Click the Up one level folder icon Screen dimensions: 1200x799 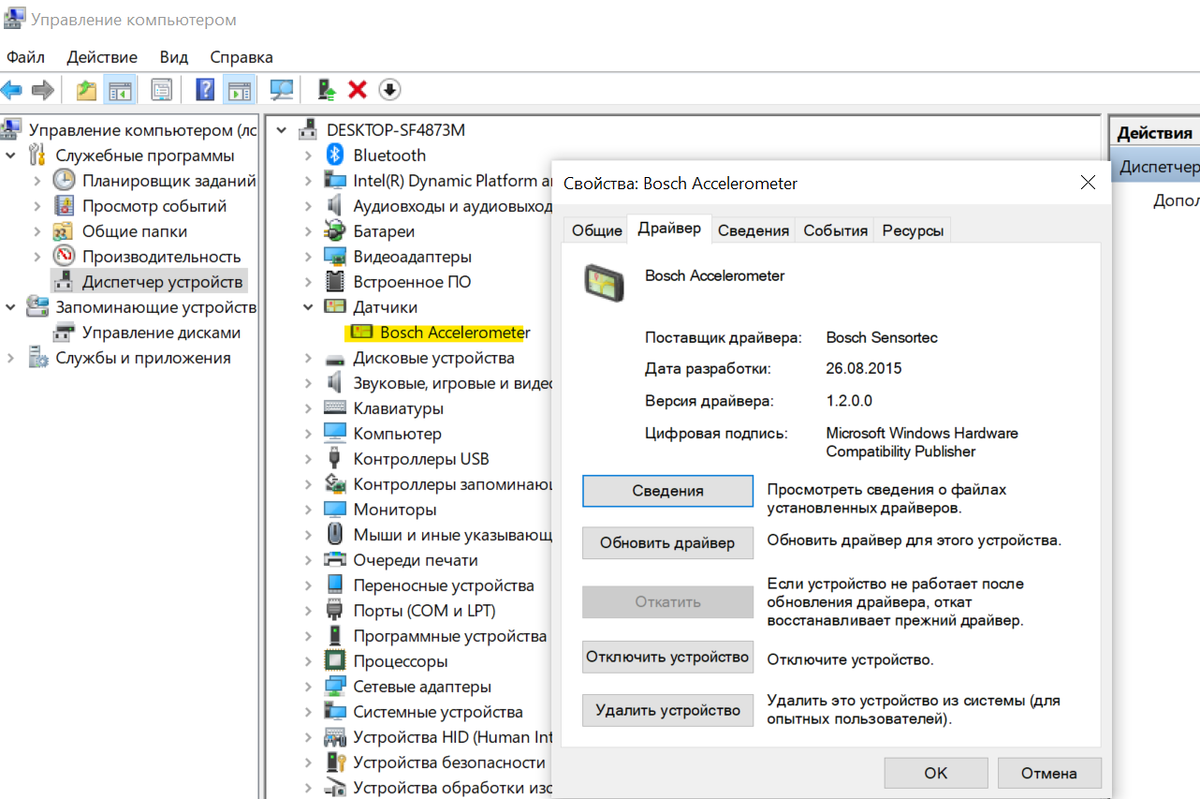point(87,90)
